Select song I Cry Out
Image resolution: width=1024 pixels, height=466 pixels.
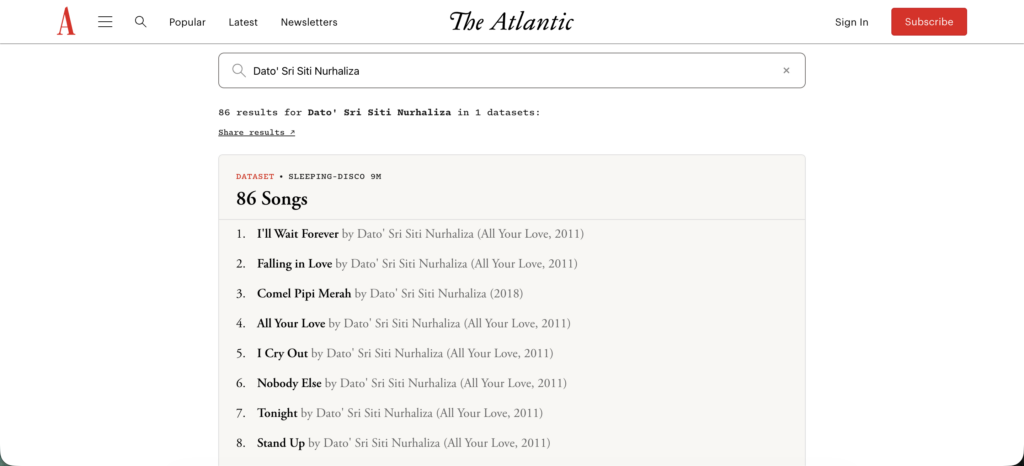282,354
